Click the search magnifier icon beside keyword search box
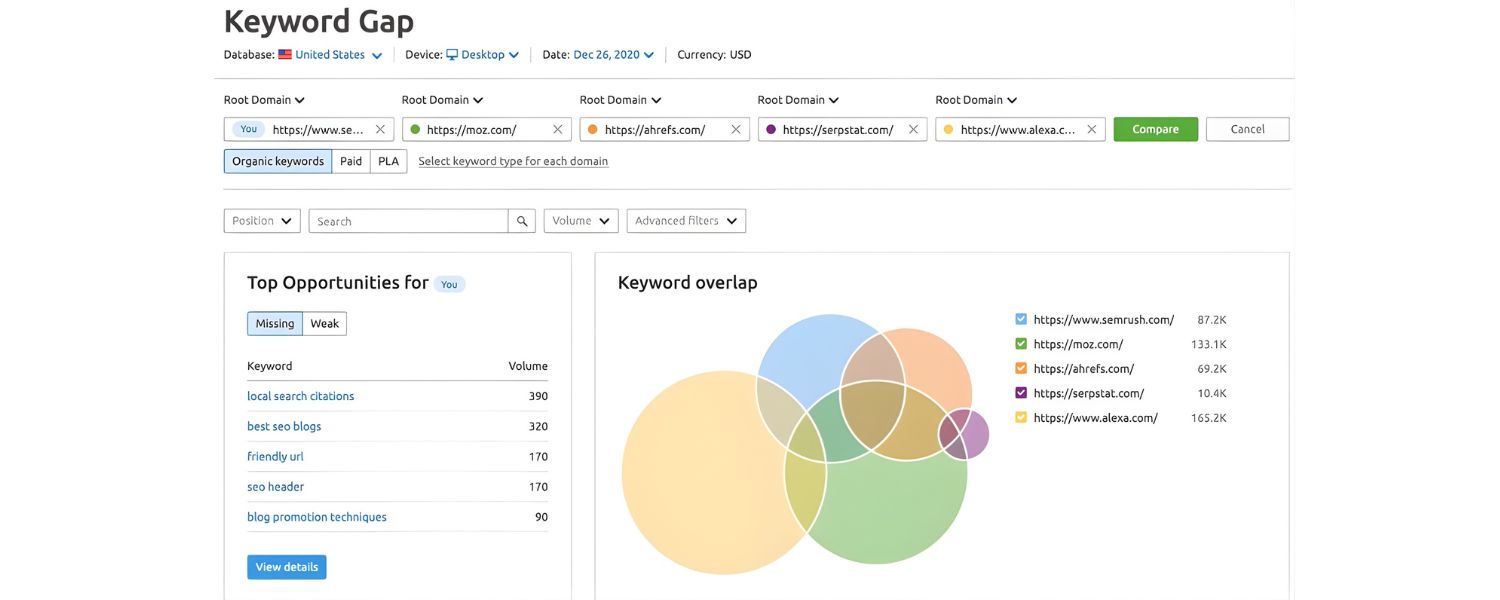The width and height of the screenshot is (1500, 600). [x=521, y=220]
